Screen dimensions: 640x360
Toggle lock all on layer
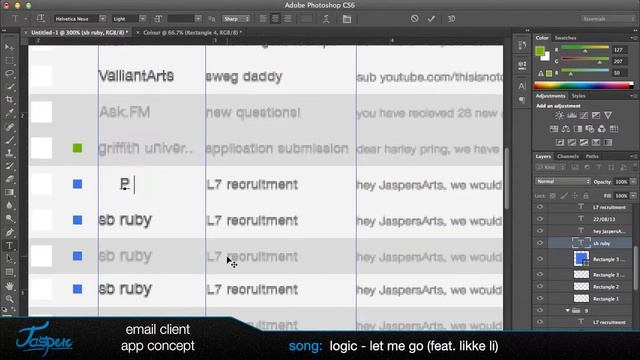pos(586,196)
